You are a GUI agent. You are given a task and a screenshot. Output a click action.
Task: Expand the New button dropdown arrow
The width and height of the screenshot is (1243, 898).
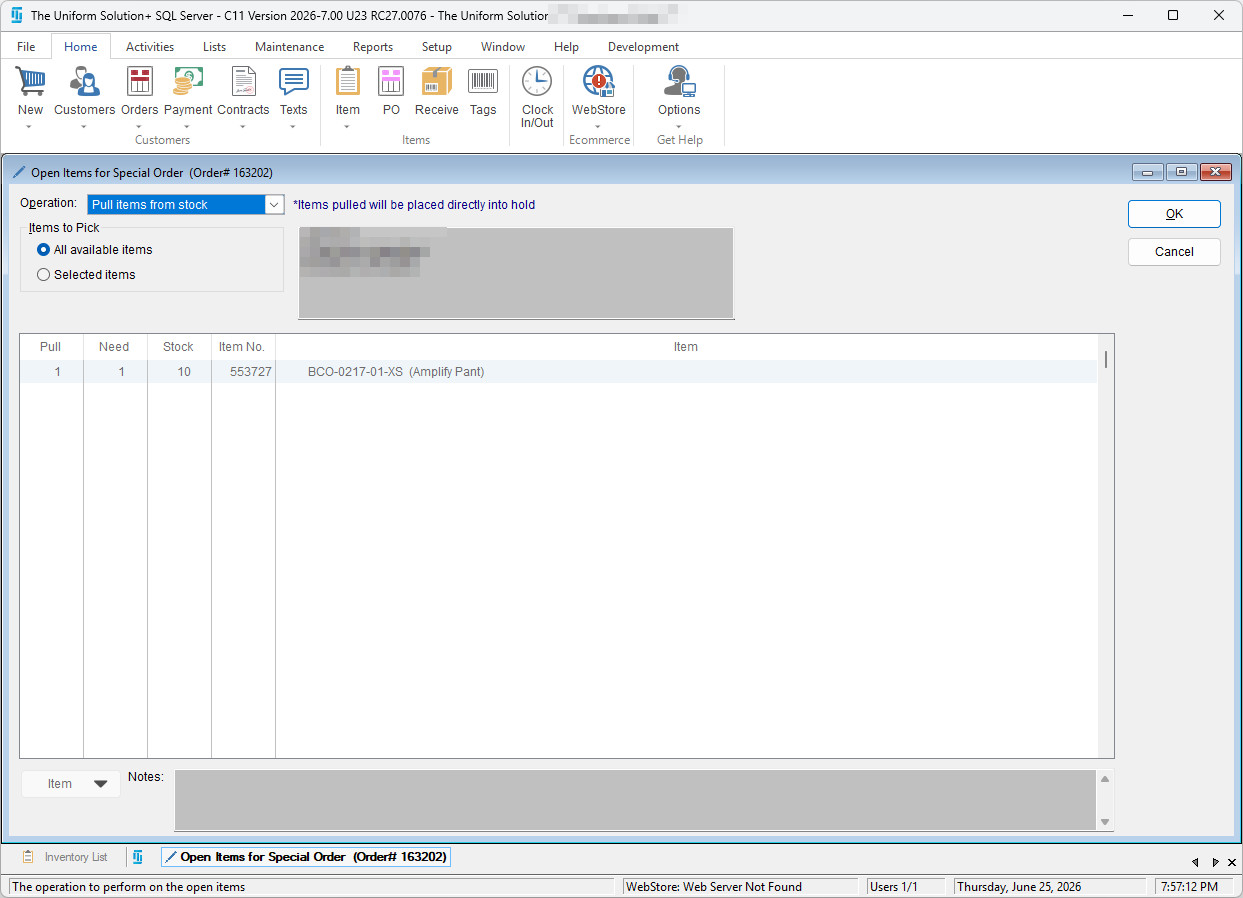coord(30,127)
